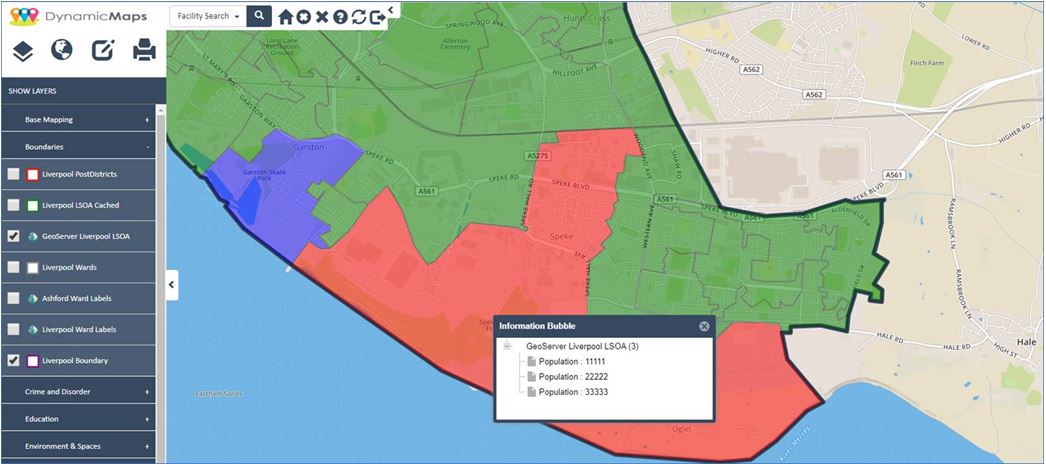The width and height of the screenshot is (1046, 464).
Task: Click the Liverpool Wards layer label
Action: (69, 267)
